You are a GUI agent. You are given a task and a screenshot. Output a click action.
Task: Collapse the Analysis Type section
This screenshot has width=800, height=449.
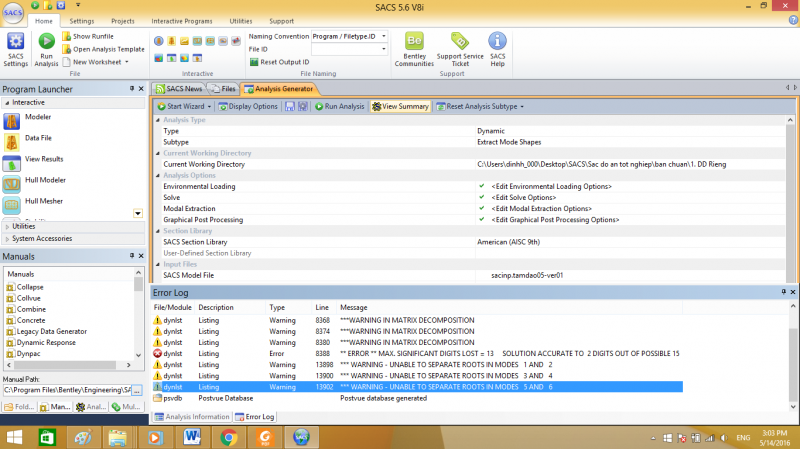click(x=158, y=120)
